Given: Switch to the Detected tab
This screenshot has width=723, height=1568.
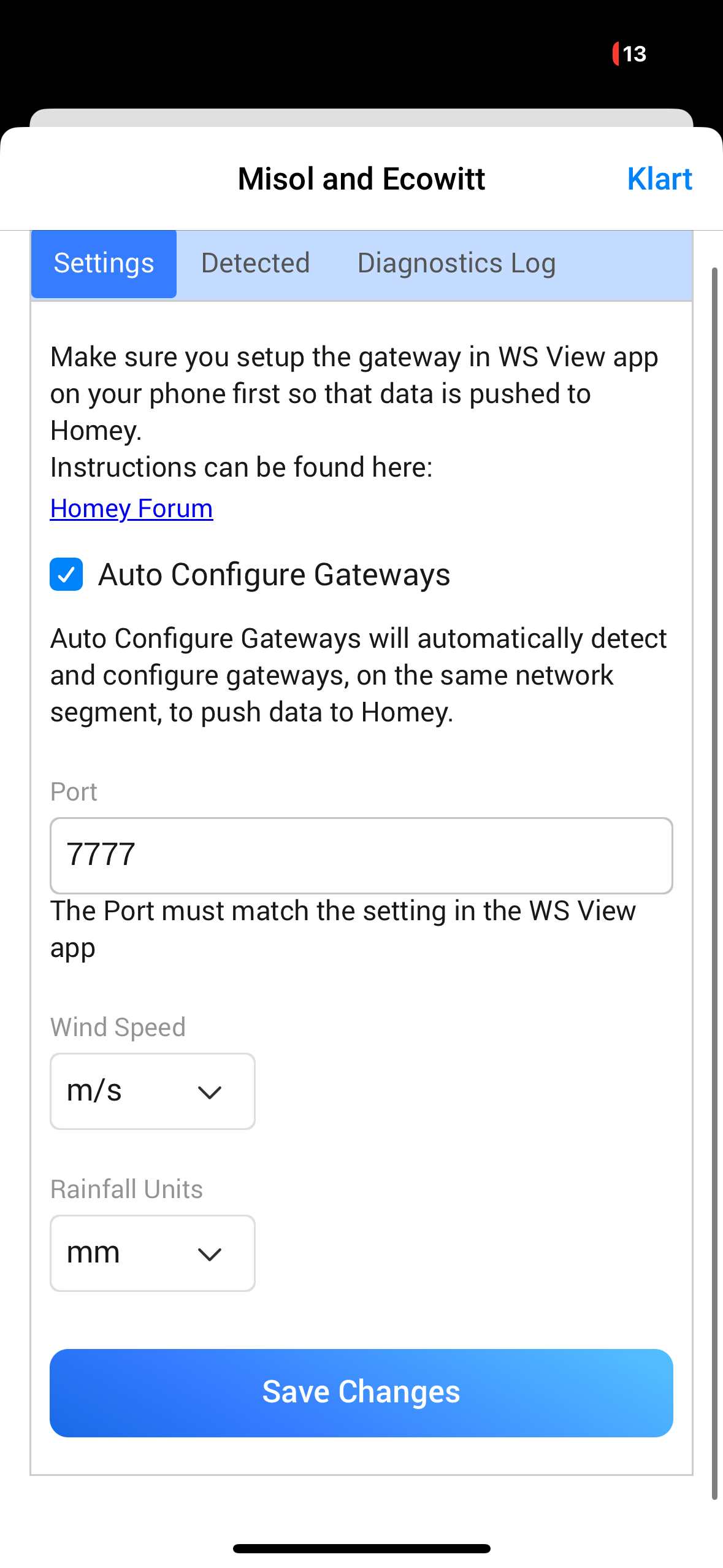Looking at the screenshot, I should 255,263.
